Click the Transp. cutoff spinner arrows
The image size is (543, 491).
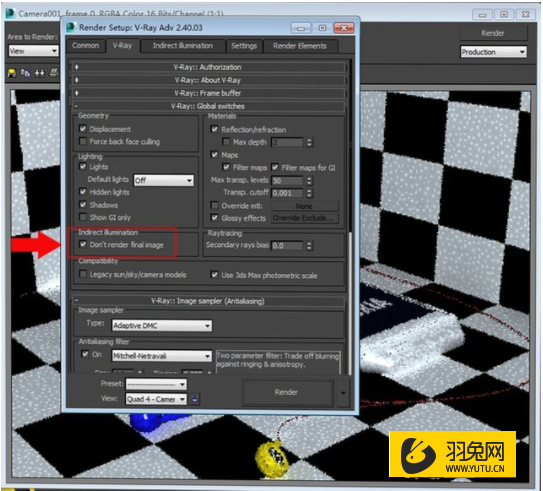pos(309,193)
